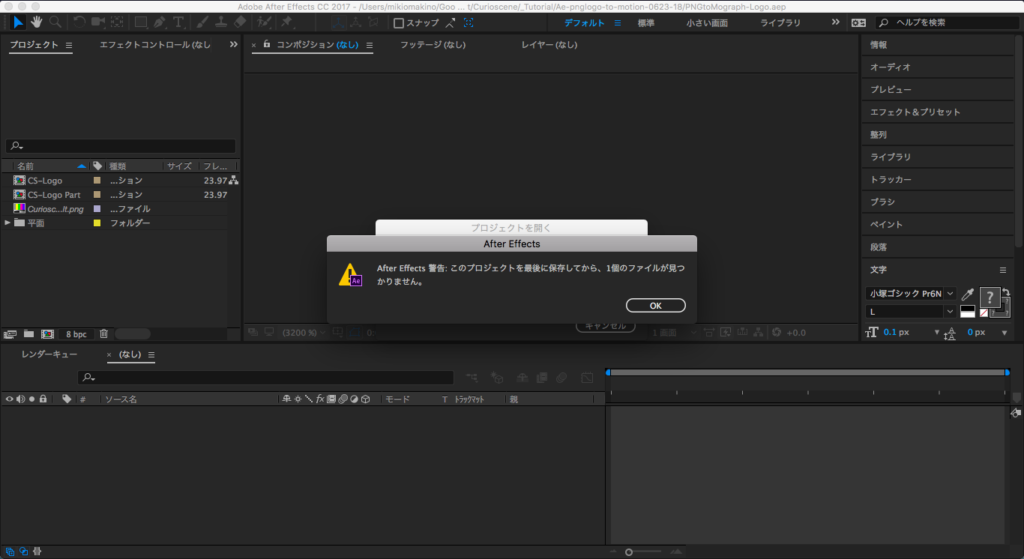Expand hidden workspaces with the double chevron
1024x559 pixels.
point(835,22)
